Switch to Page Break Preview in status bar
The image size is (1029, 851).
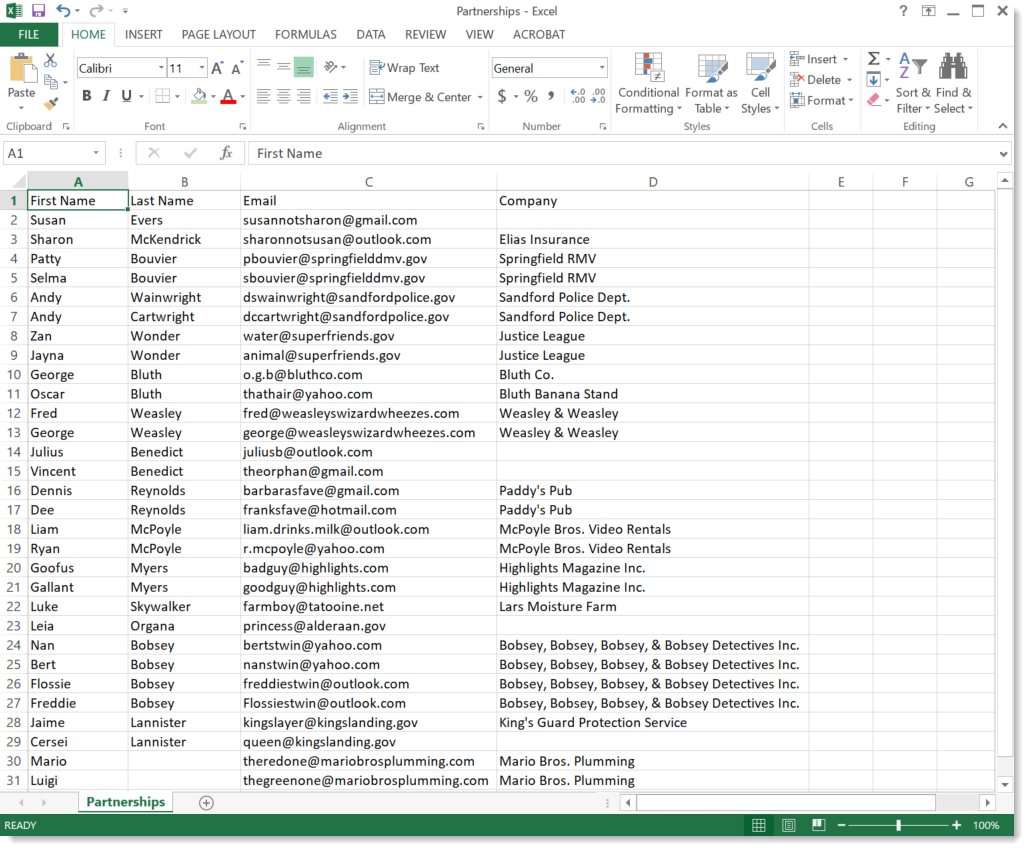click(x=818, y=825)
